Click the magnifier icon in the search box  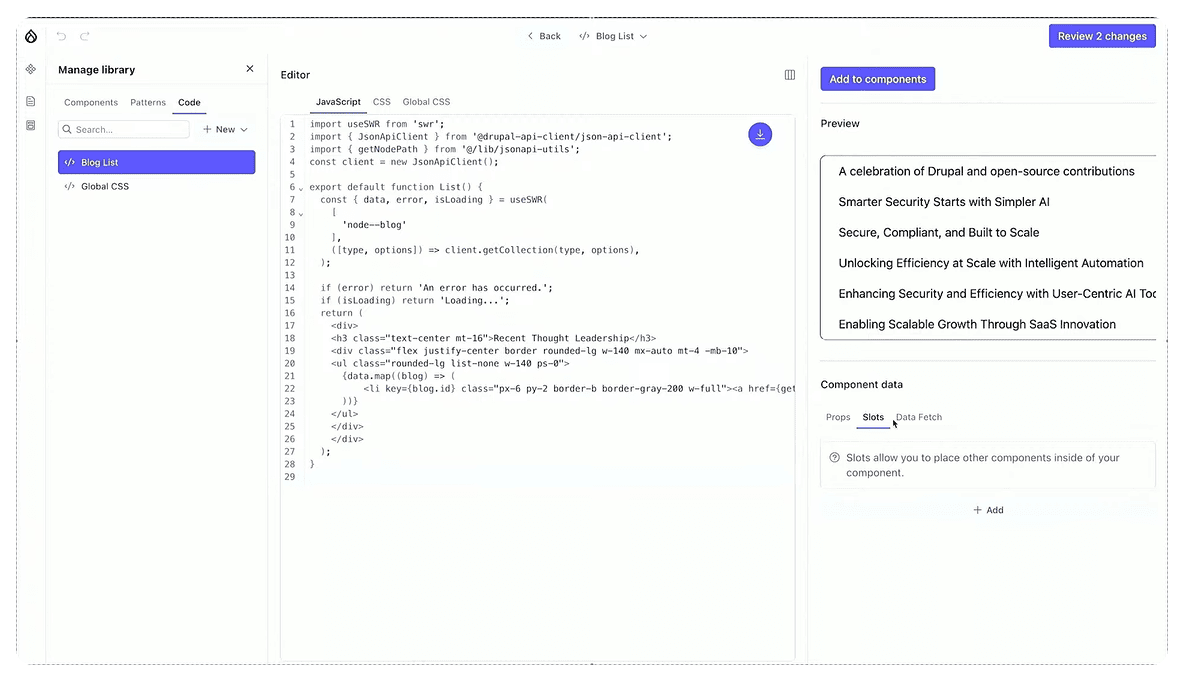68,129
